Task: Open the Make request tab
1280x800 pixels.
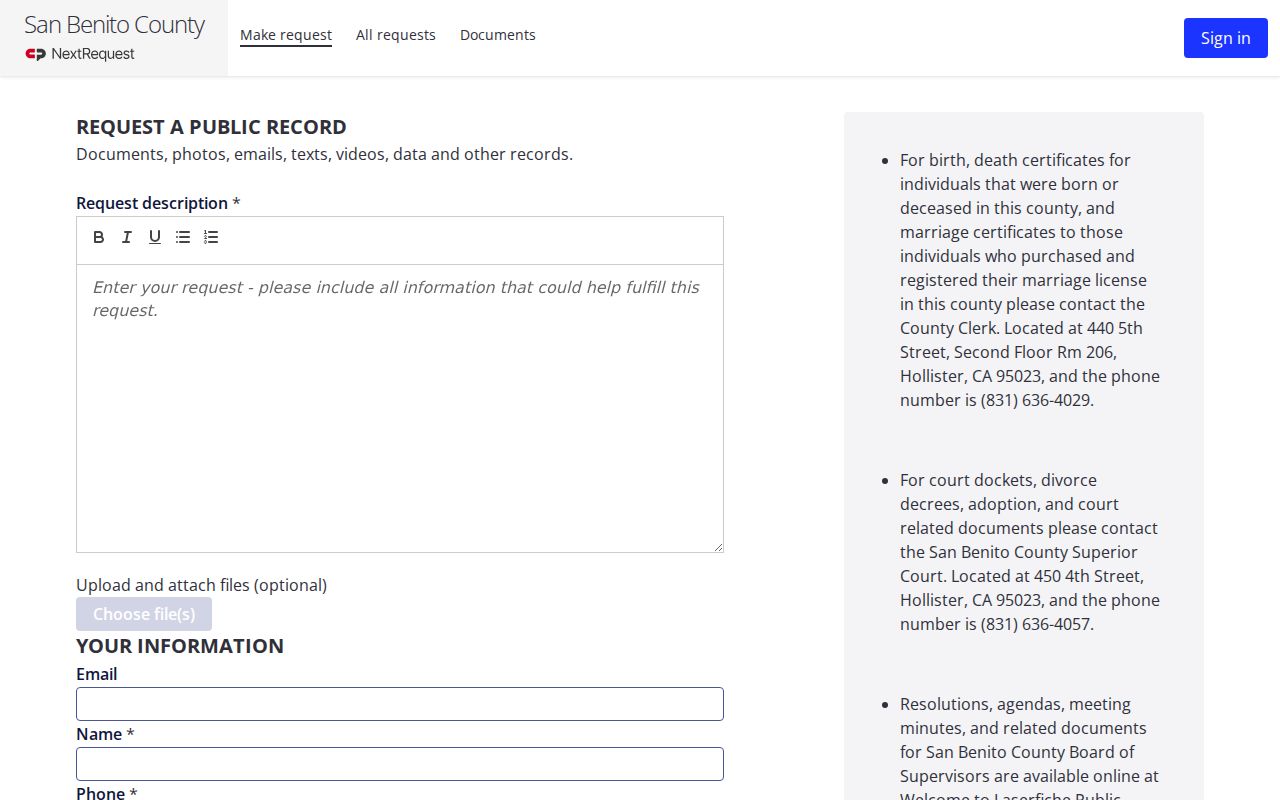Action: click(x=286, y=35)
